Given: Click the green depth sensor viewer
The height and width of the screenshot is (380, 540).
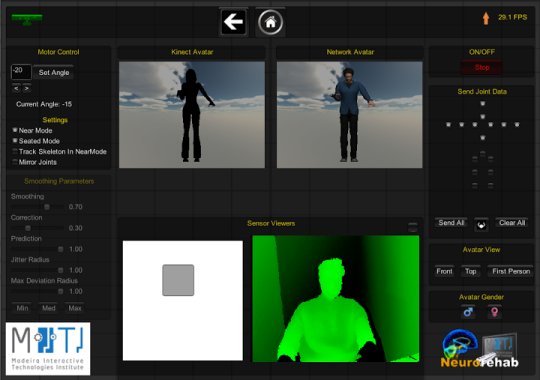Looking at the screenshot, I should 336,299.
